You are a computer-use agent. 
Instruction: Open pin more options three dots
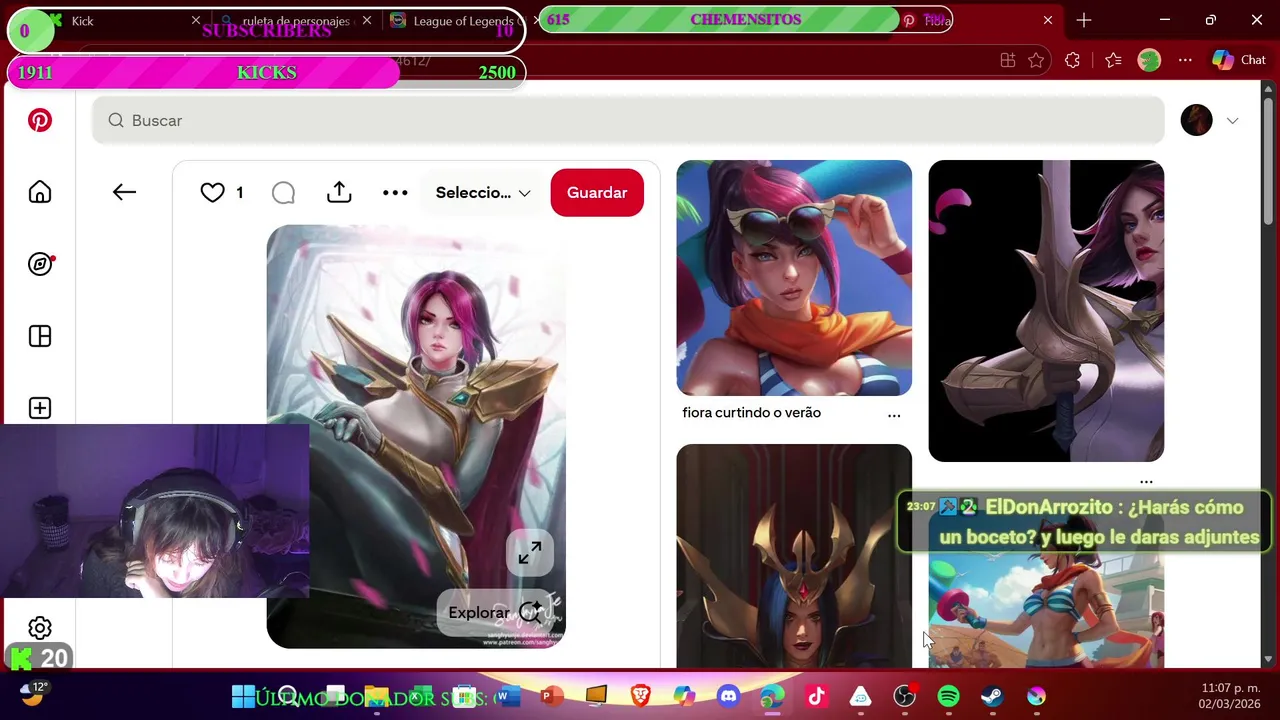395,192
